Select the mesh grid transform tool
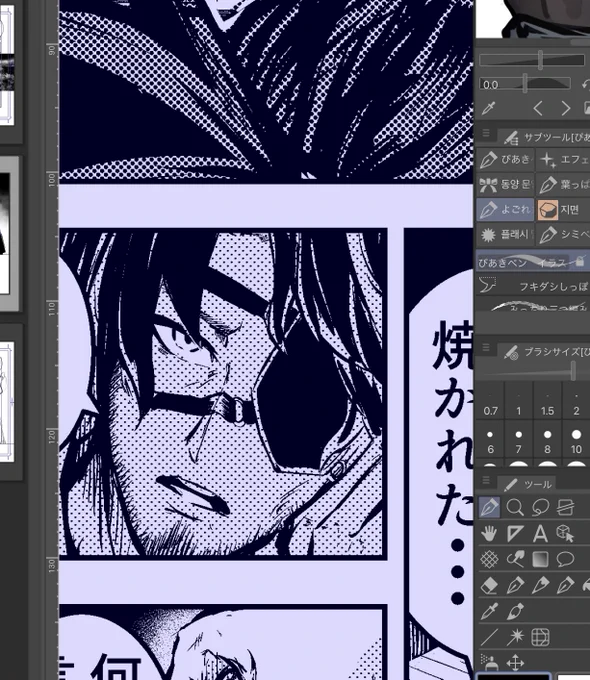The width and height of the screenshot is (590, 680). point(540,637)
